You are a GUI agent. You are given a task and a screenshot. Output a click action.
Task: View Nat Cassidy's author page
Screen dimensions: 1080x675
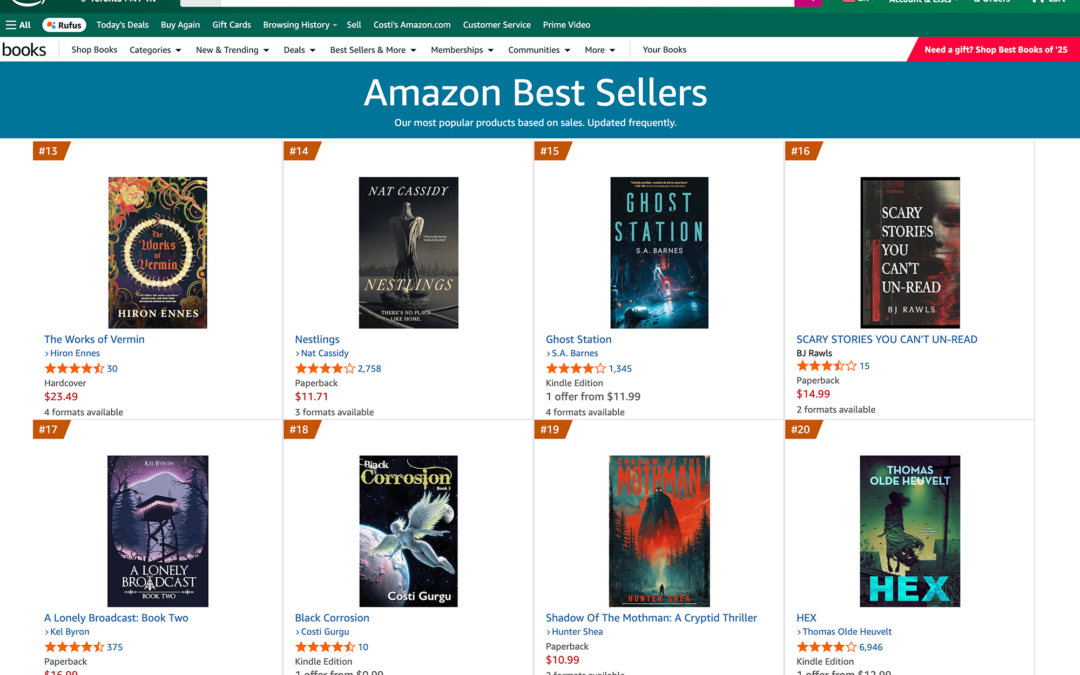tap(323, 352)
